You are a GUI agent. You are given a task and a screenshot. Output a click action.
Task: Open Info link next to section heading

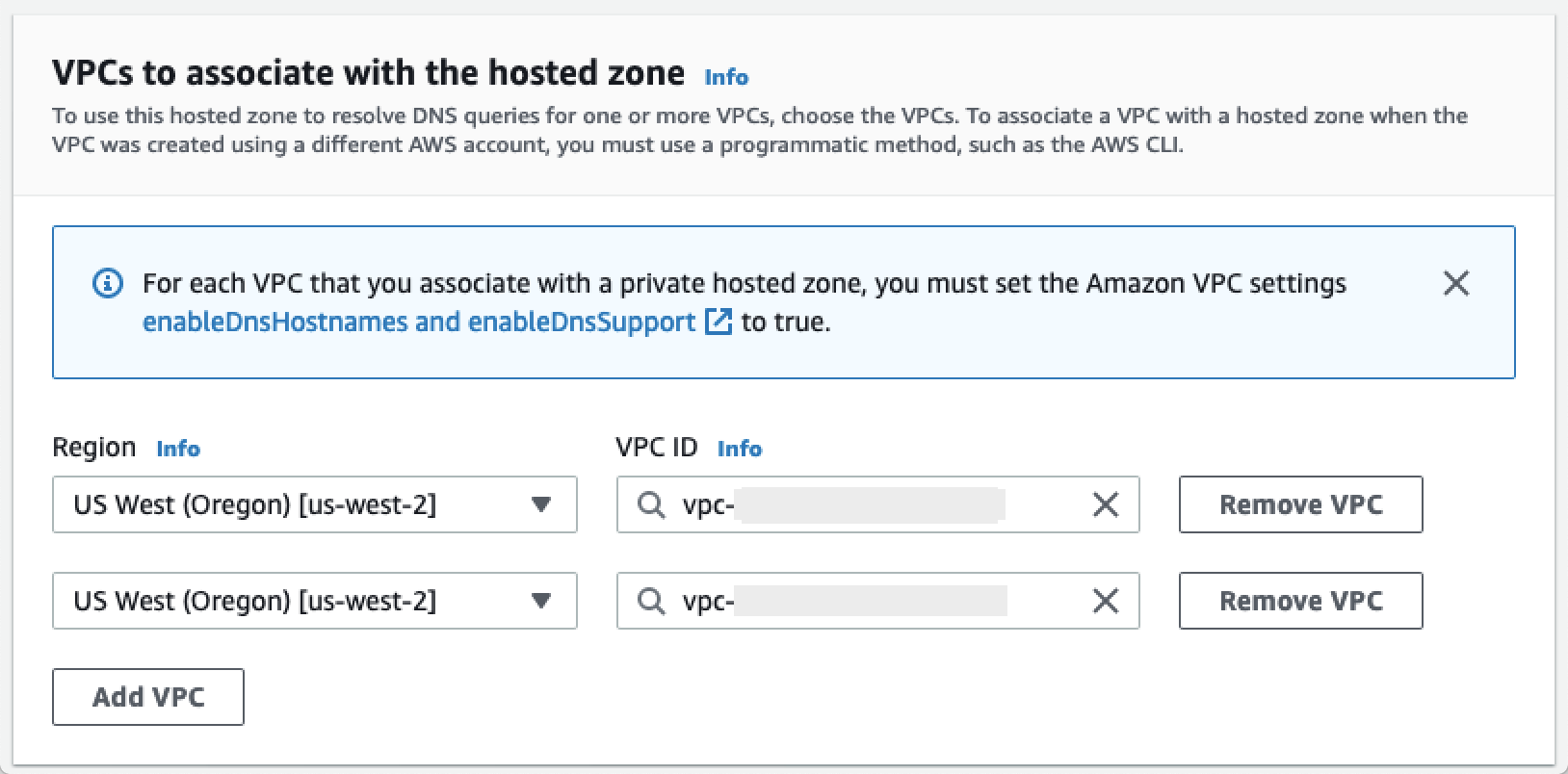(726, 77)
